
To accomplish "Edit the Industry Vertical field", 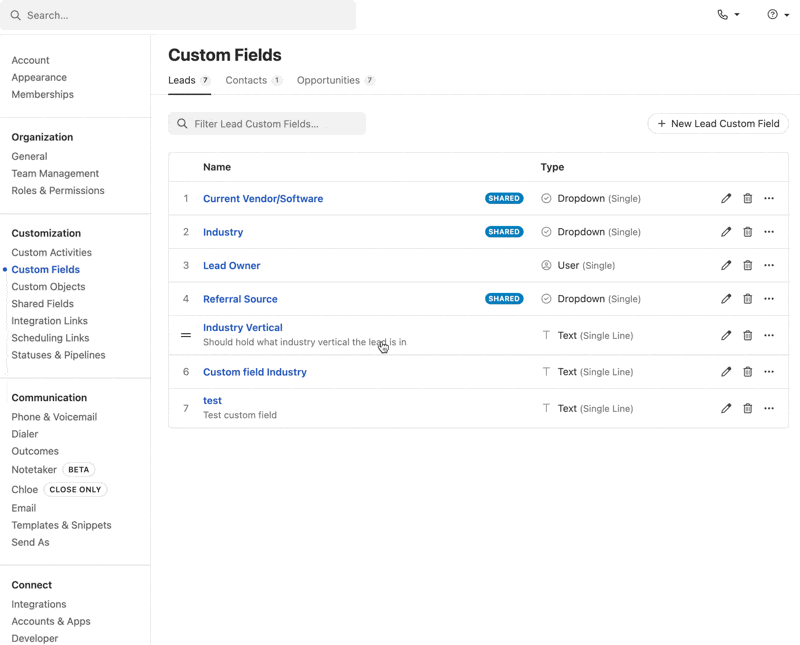I will 726,335.
